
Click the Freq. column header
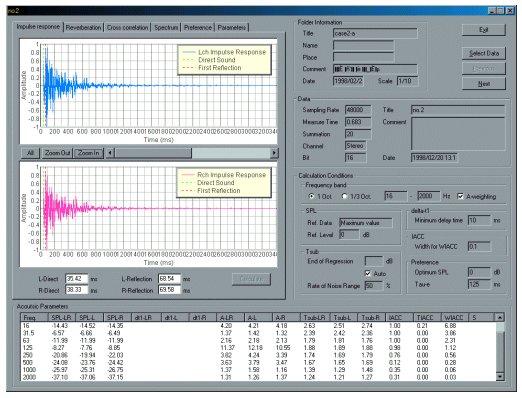34,317
